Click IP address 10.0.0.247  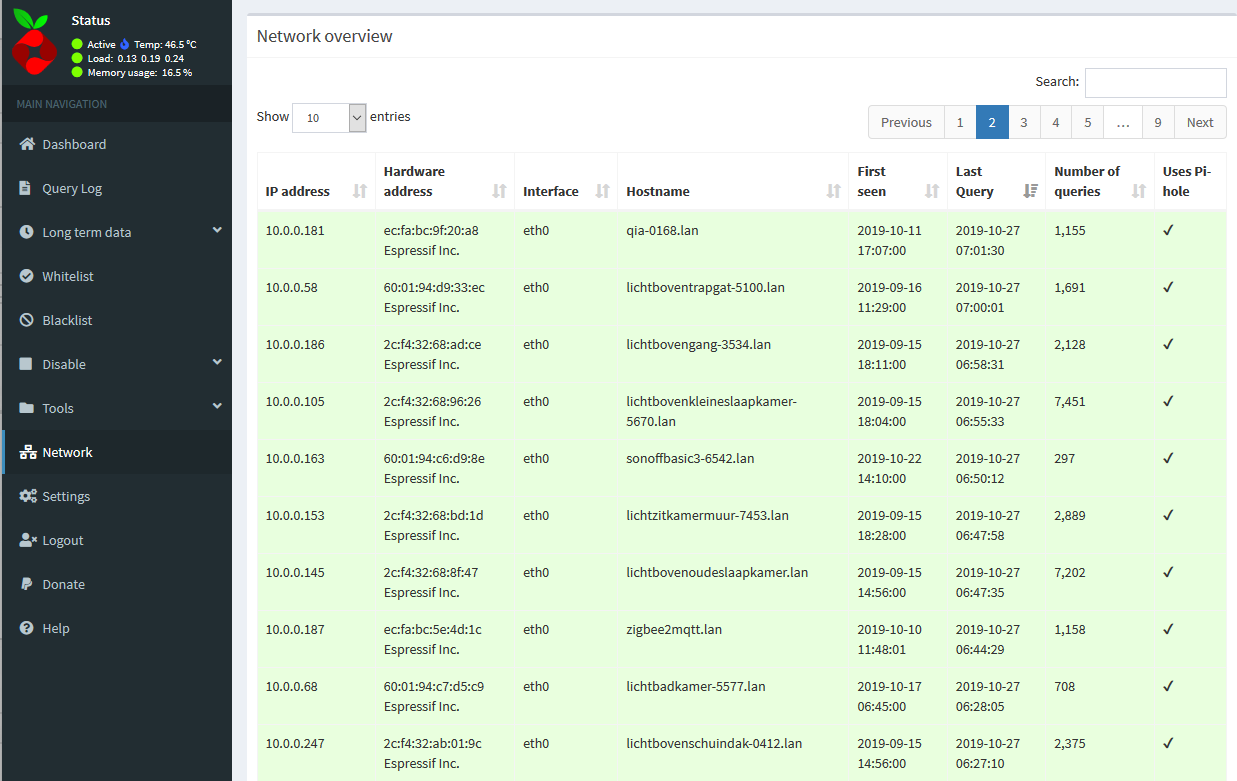(x=295, y=743)
